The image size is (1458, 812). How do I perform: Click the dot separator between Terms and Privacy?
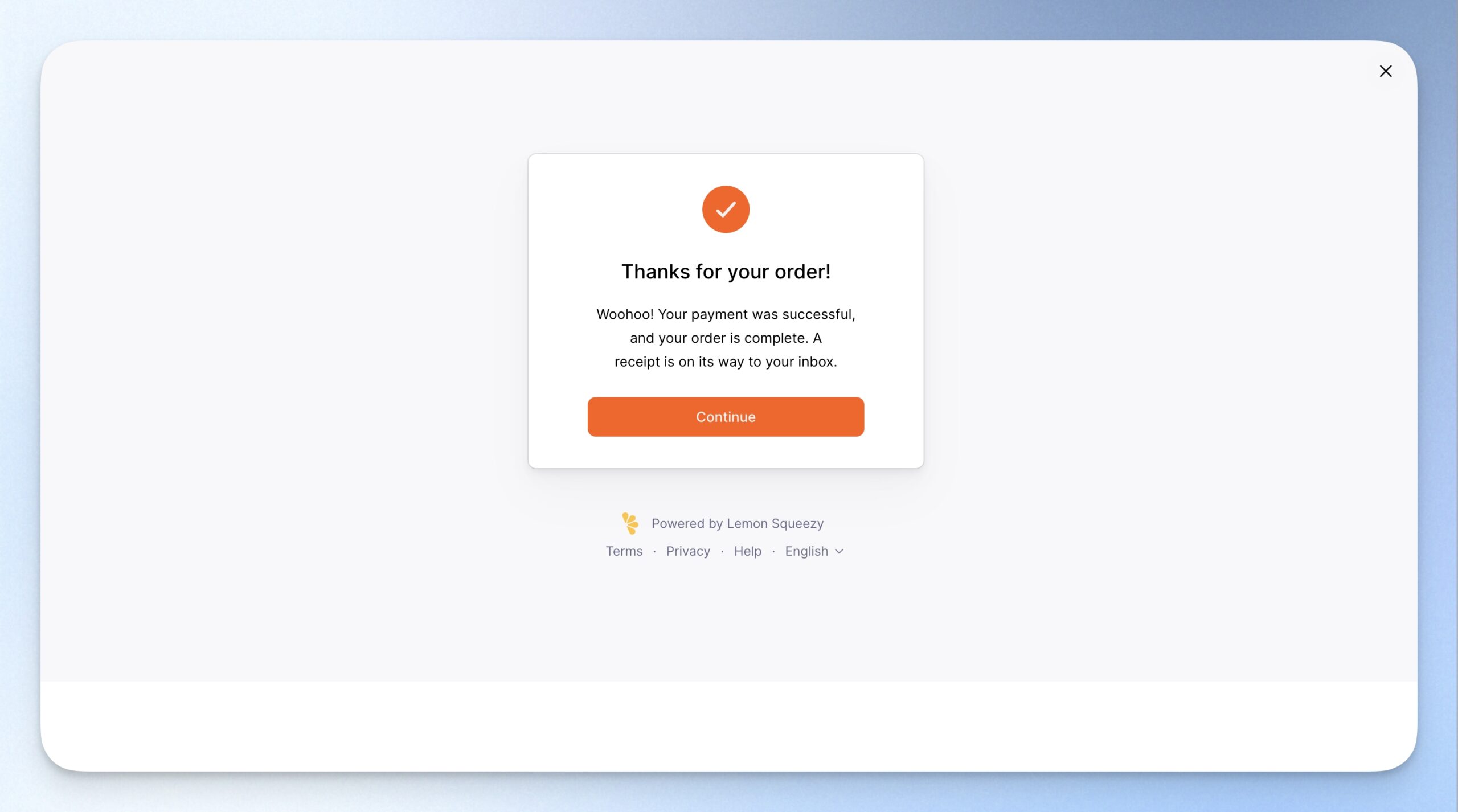click(x=654, y=551)
